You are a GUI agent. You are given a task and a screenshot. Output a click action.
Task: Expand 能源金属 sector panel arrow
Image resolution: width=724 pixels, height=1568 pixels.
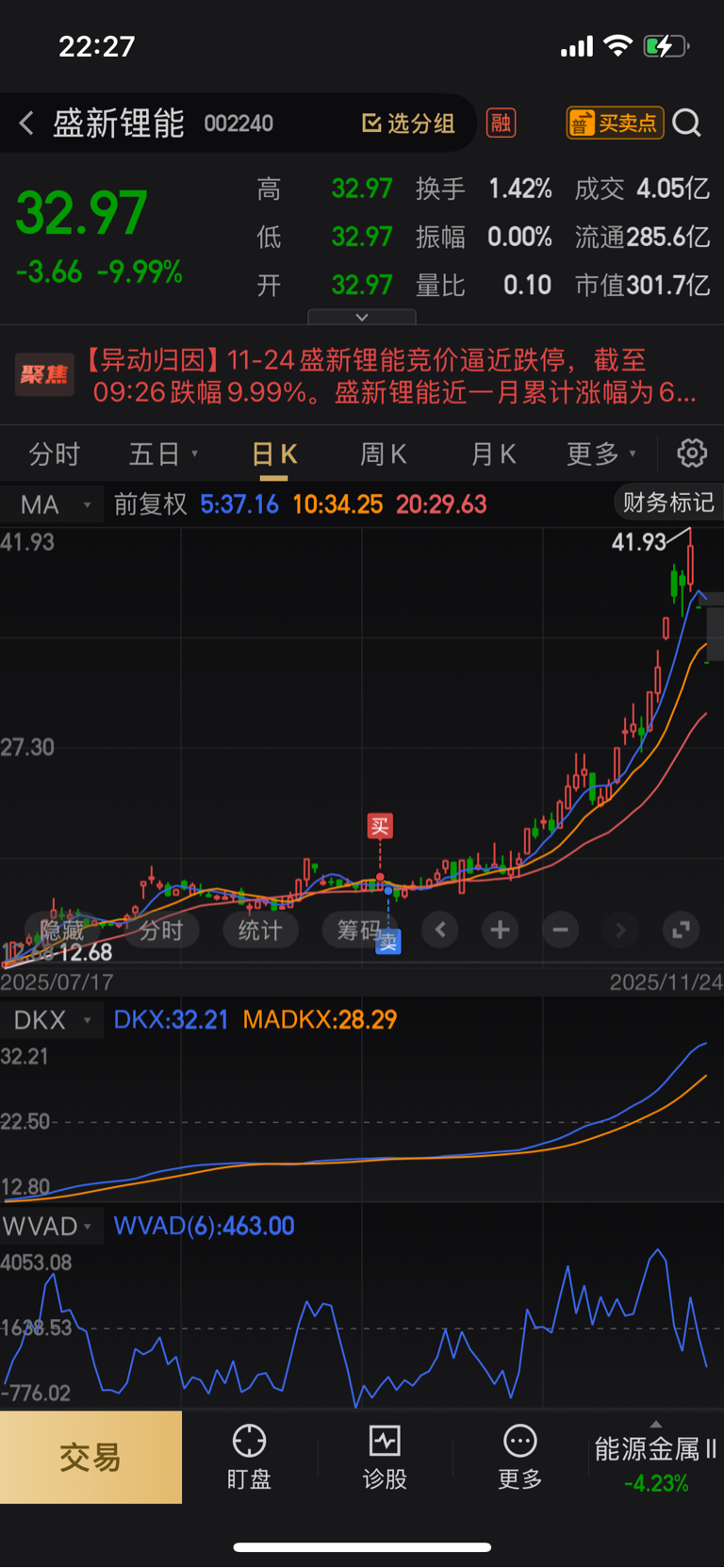(656, 1424)
